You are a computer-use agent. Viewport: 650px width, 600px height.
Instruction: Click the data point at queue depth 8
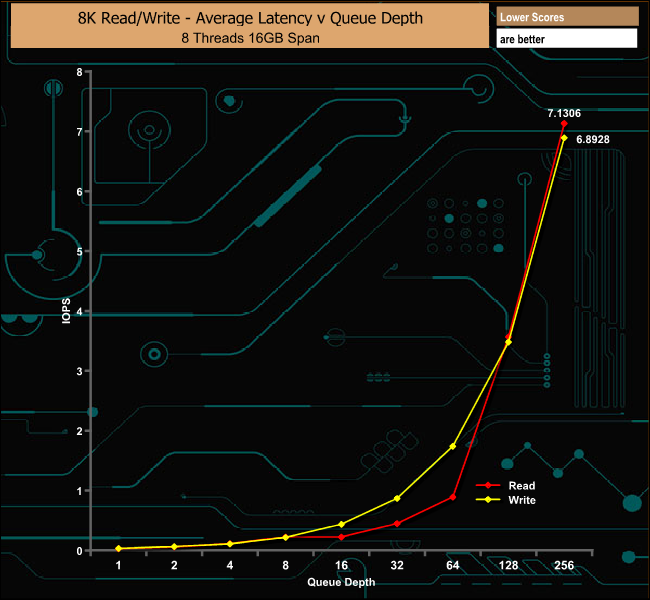point(286,537)
